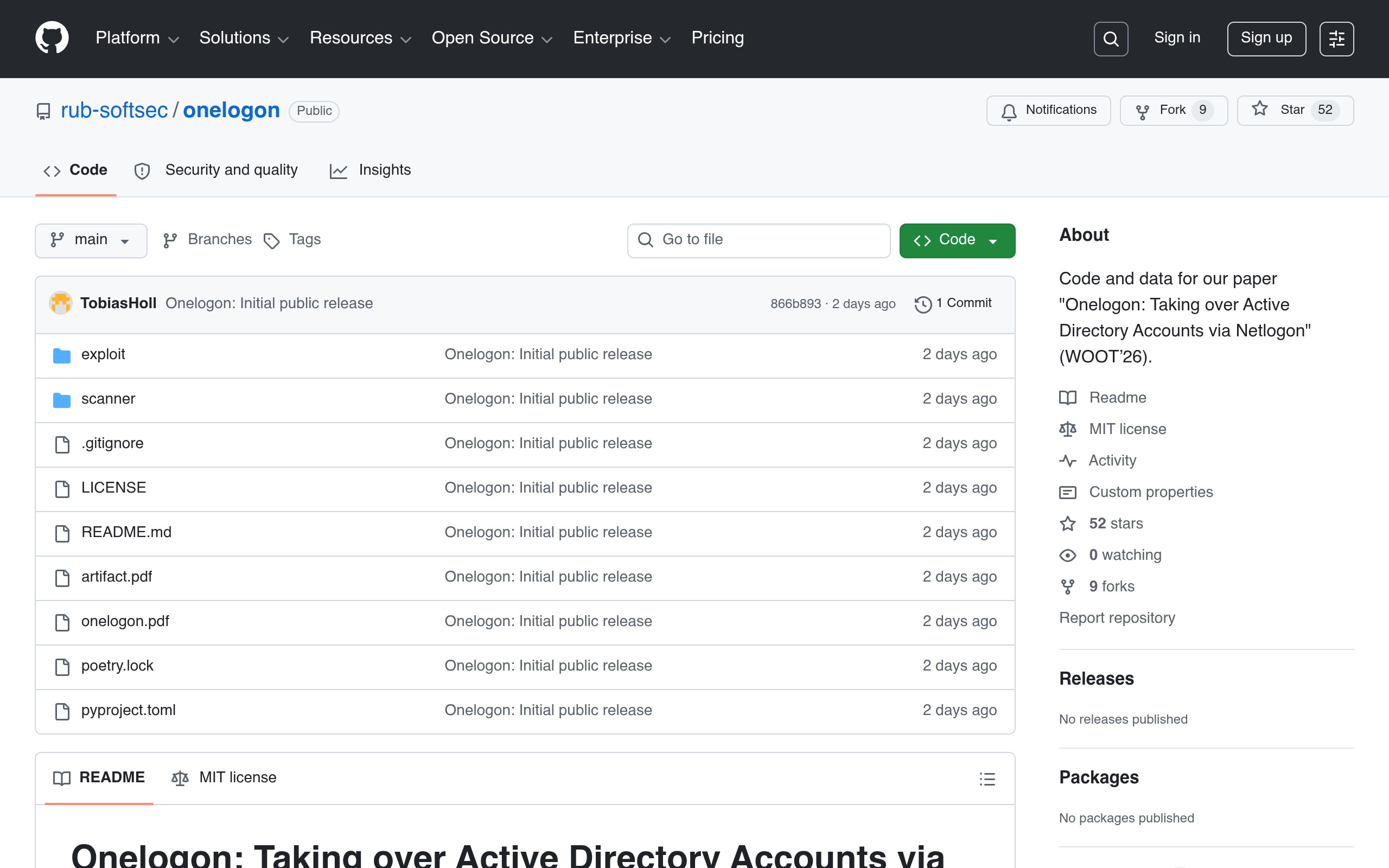Open the artifact.pdf file name

click(x=117, y=577)
